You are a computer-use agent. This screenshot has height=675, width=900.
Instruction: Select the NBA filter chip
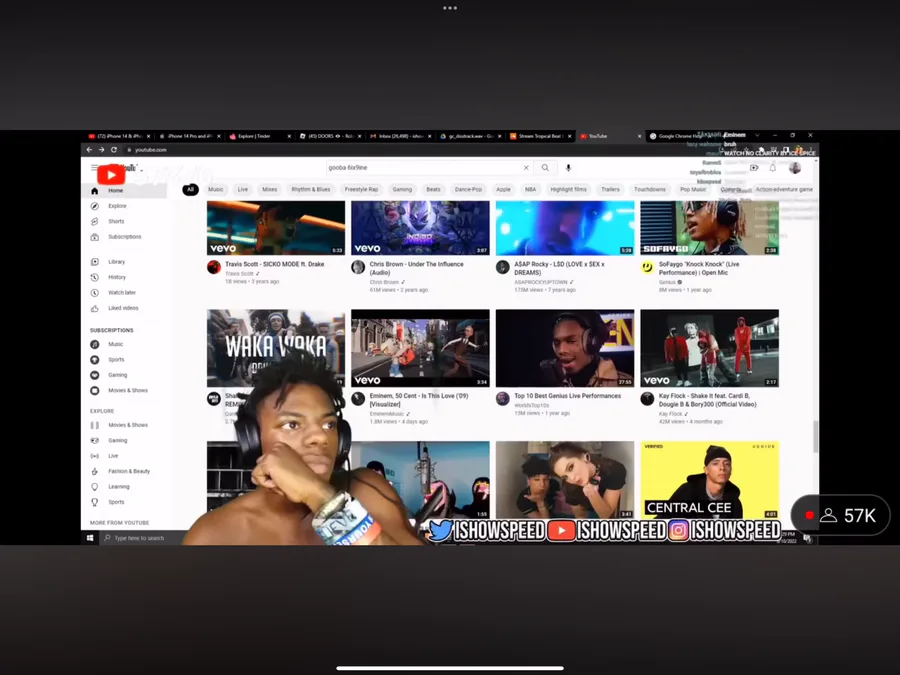coord(530,189)
